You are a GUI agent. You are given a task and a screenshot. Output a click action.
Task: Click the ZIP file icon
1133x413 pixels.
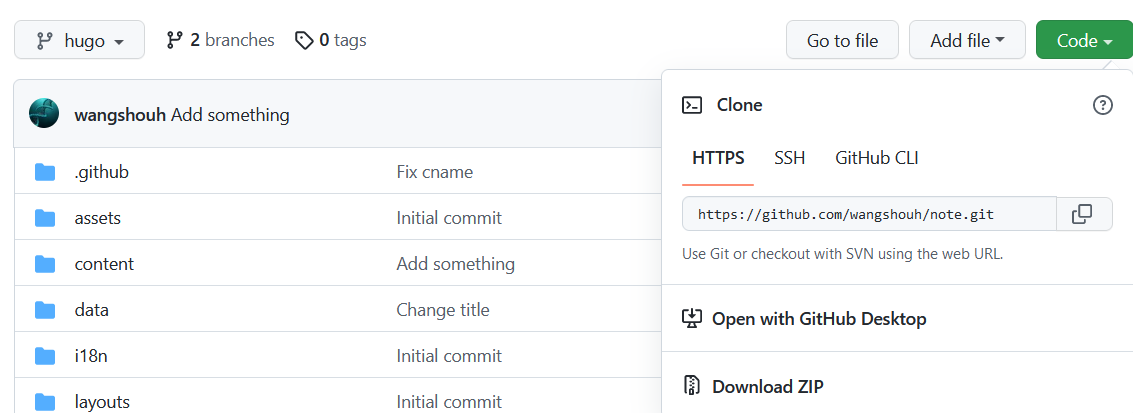[x=692, y=386]
